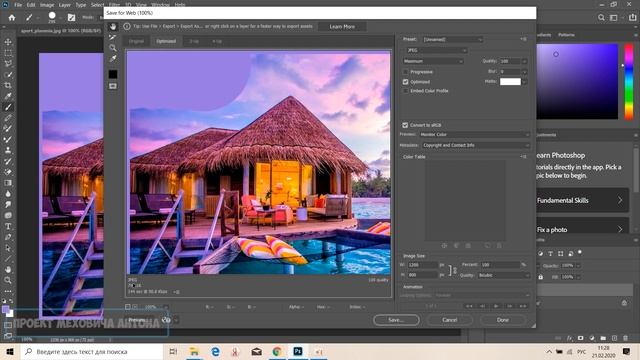Viewport: 640px width, 360px height.
Task: Select the Lasso tool in Photoshop toolbar
Action: coord(8,64)
